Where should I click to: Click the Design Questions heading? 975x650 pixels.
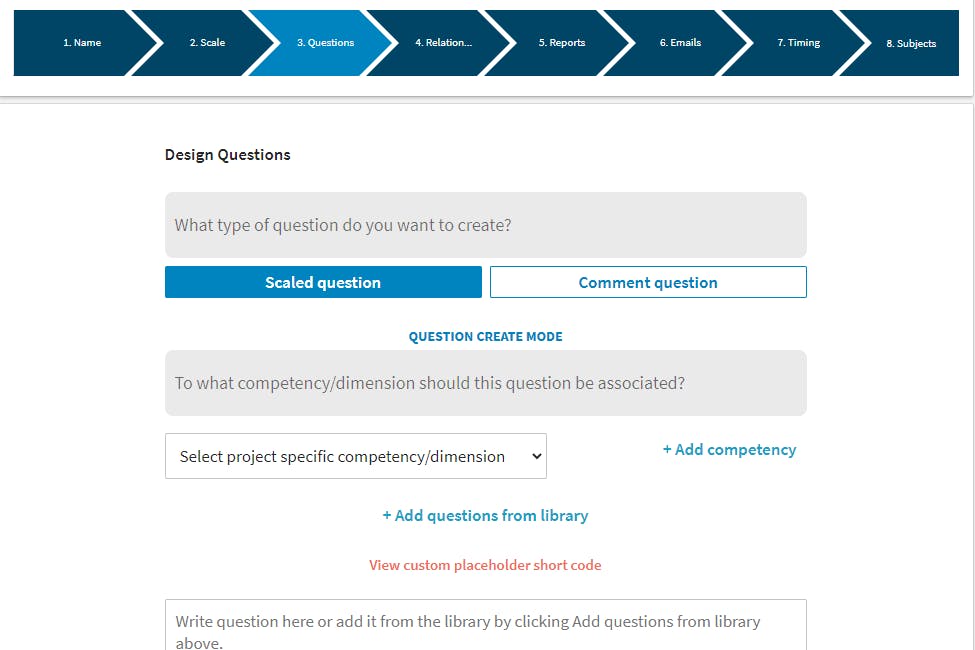[x=228, y=155]
